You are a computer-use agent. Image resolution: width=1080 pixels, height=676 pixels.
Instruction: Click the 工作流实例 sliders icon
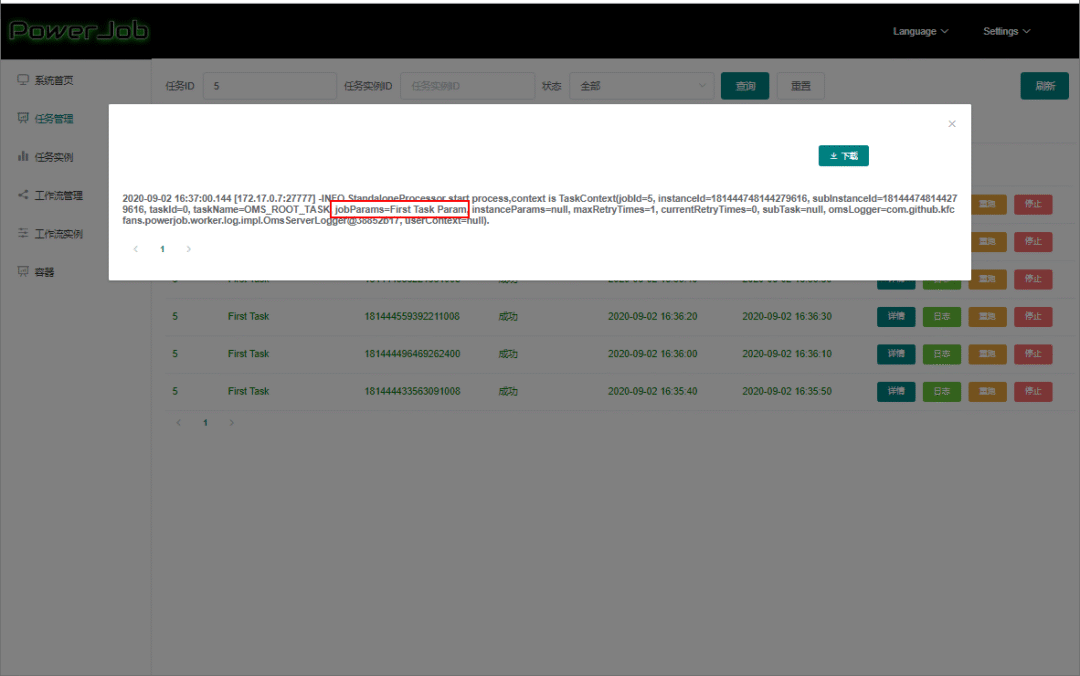pyautogui.click(x=23, y=233)
